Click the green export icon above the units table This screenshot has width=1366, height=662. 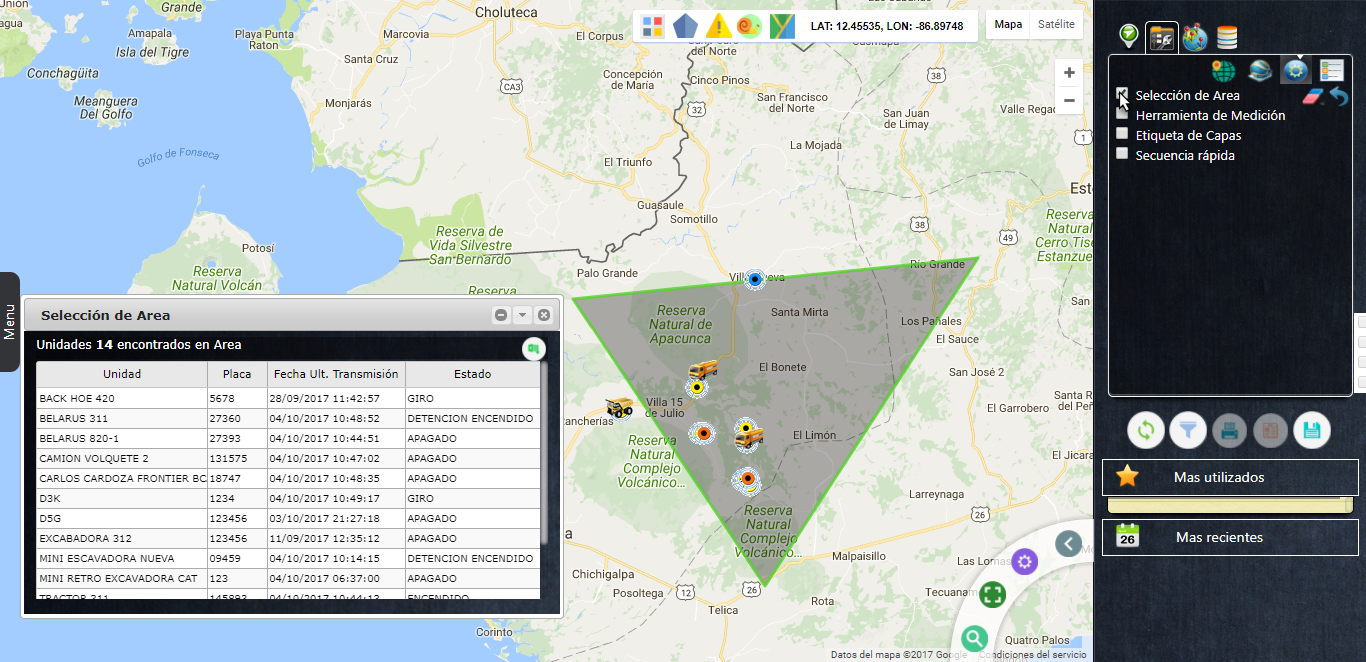(x=535, y=348)
